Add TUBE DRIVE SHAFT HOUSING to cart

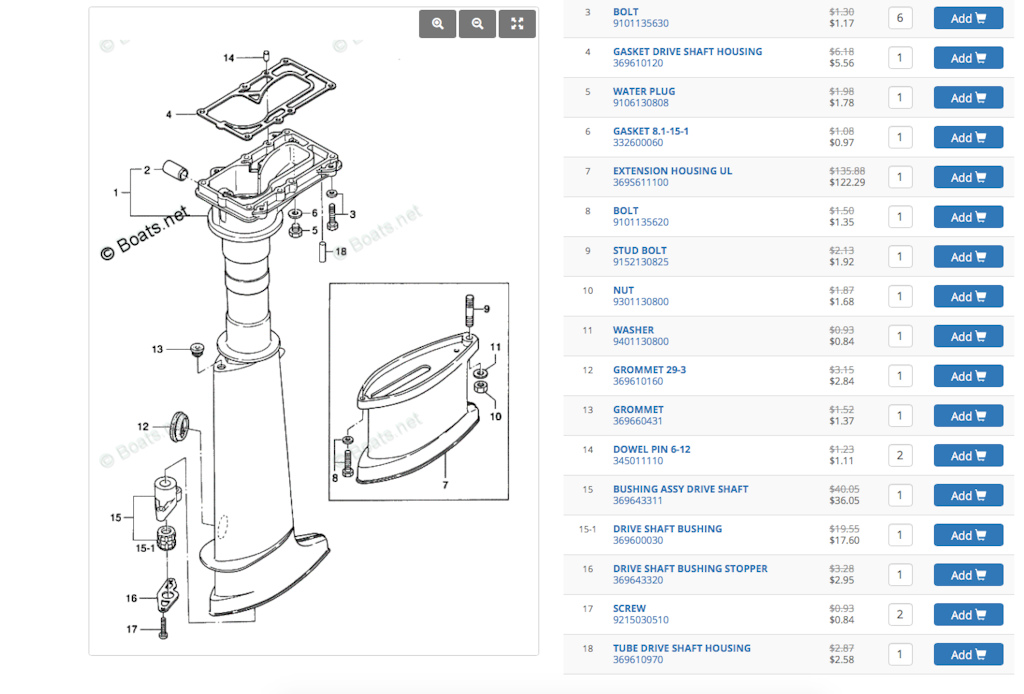tap(967, 655)
